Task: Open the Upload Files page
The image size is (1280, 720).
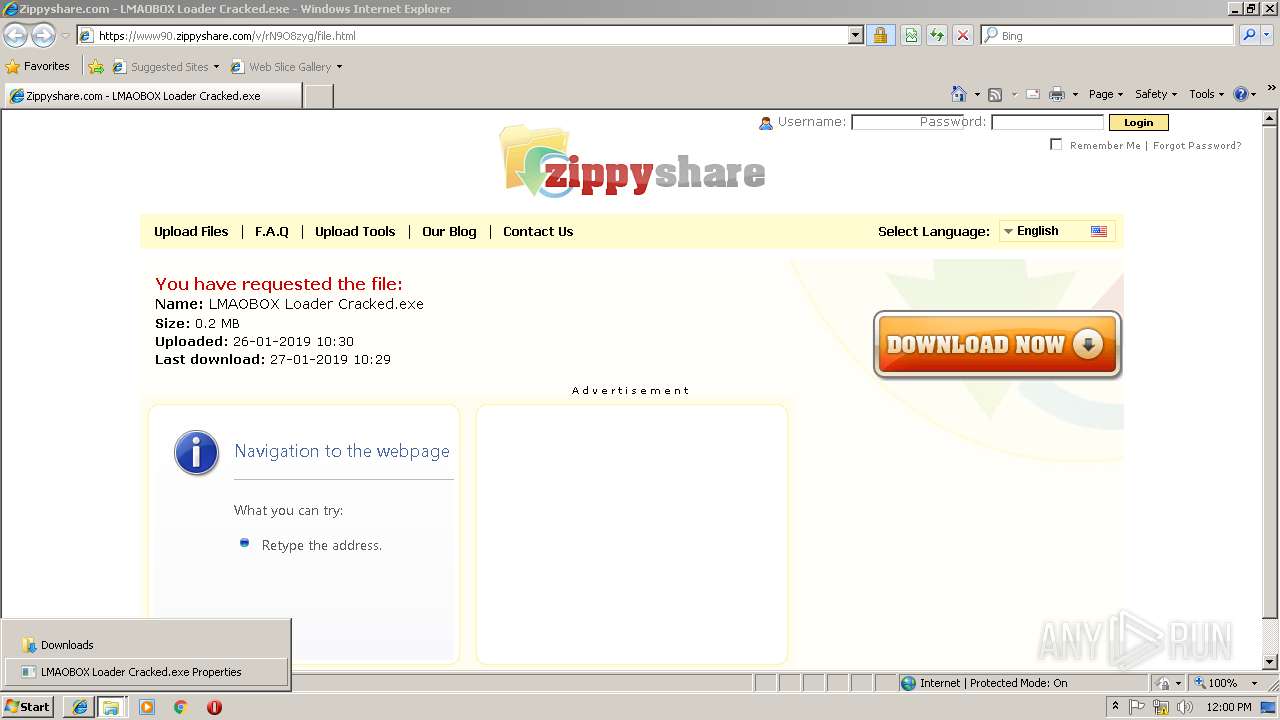Action: click(x=191, y=231)
